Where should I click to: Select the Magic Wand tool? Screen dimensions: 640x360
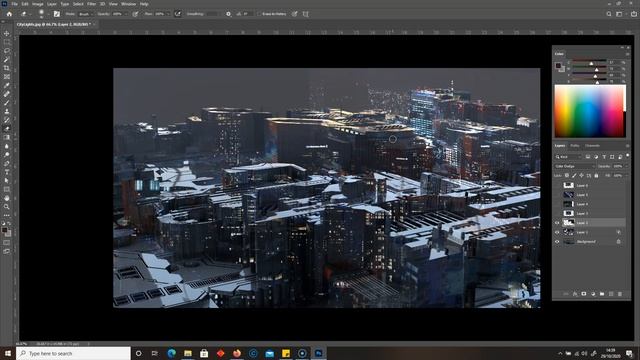tap(7, 60)
